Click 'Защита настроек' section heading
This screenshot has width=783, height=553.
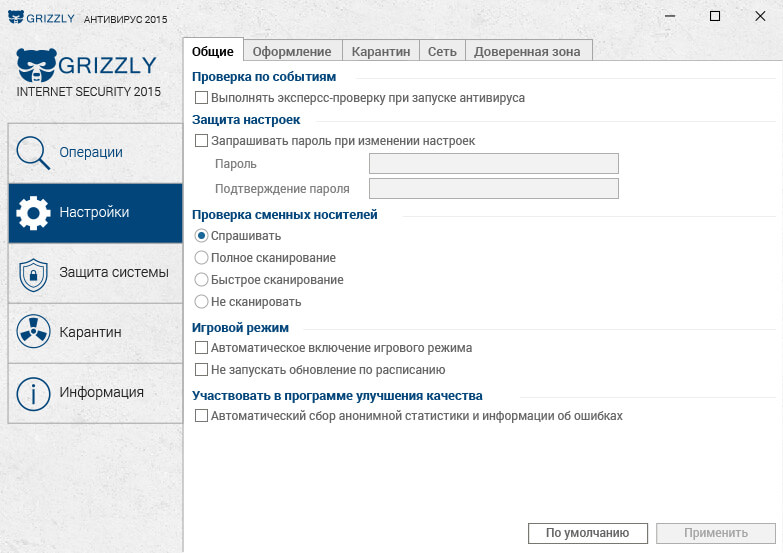pyautogui.click(x=246, y=119)
